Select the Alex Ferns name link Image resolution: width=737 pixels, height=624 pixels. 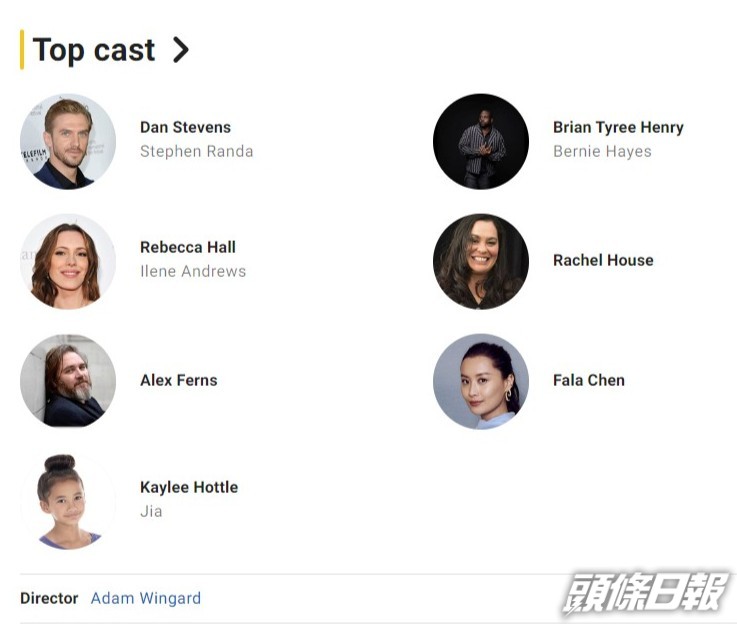[x=179, y=380]
